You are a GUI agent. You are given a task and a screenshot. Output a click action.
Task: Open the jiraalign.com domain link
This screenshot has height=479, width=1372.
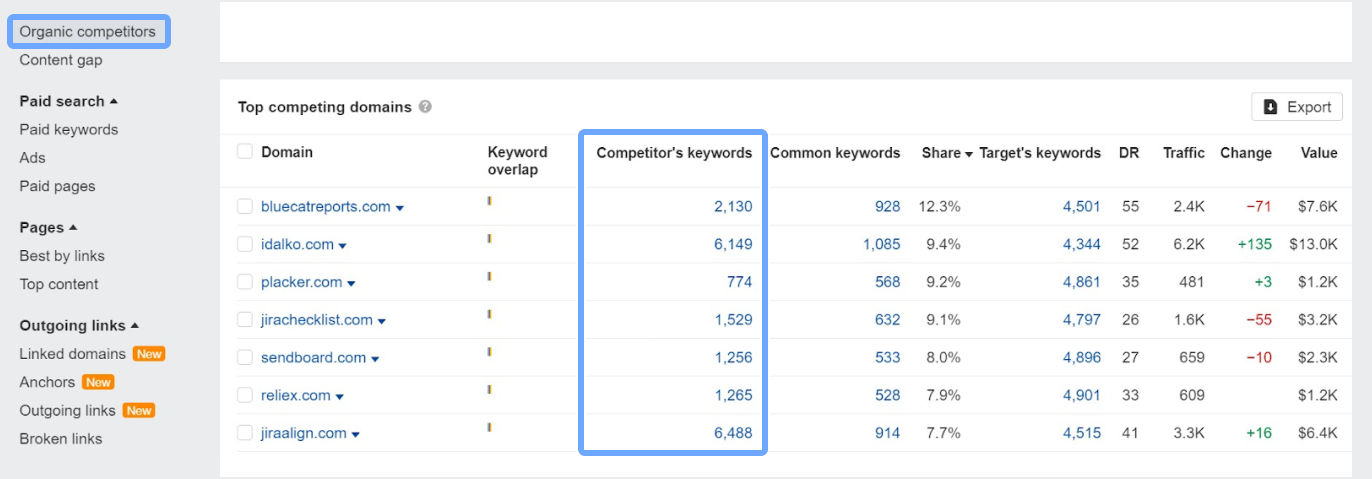304,433
